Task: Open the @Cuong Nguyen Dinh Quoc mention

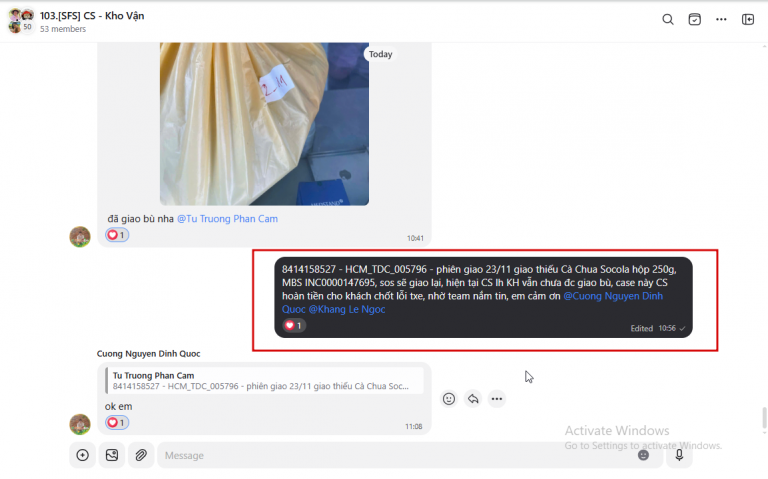Action: click(x=613, y=296)
